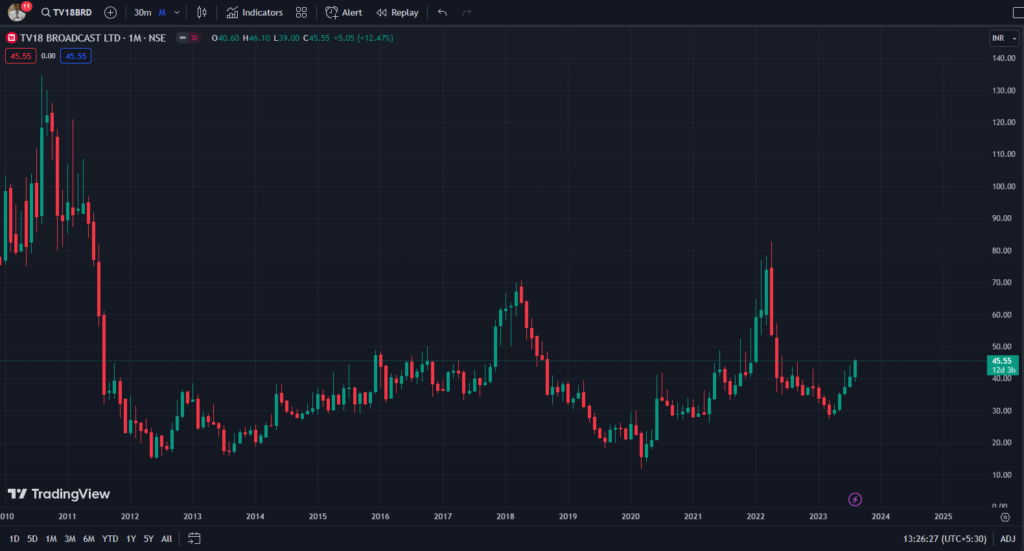This screenshot has width=1024, height=551.
Task: Toggle the pink legend indicator icon
Action: click(x=195, y=38)
